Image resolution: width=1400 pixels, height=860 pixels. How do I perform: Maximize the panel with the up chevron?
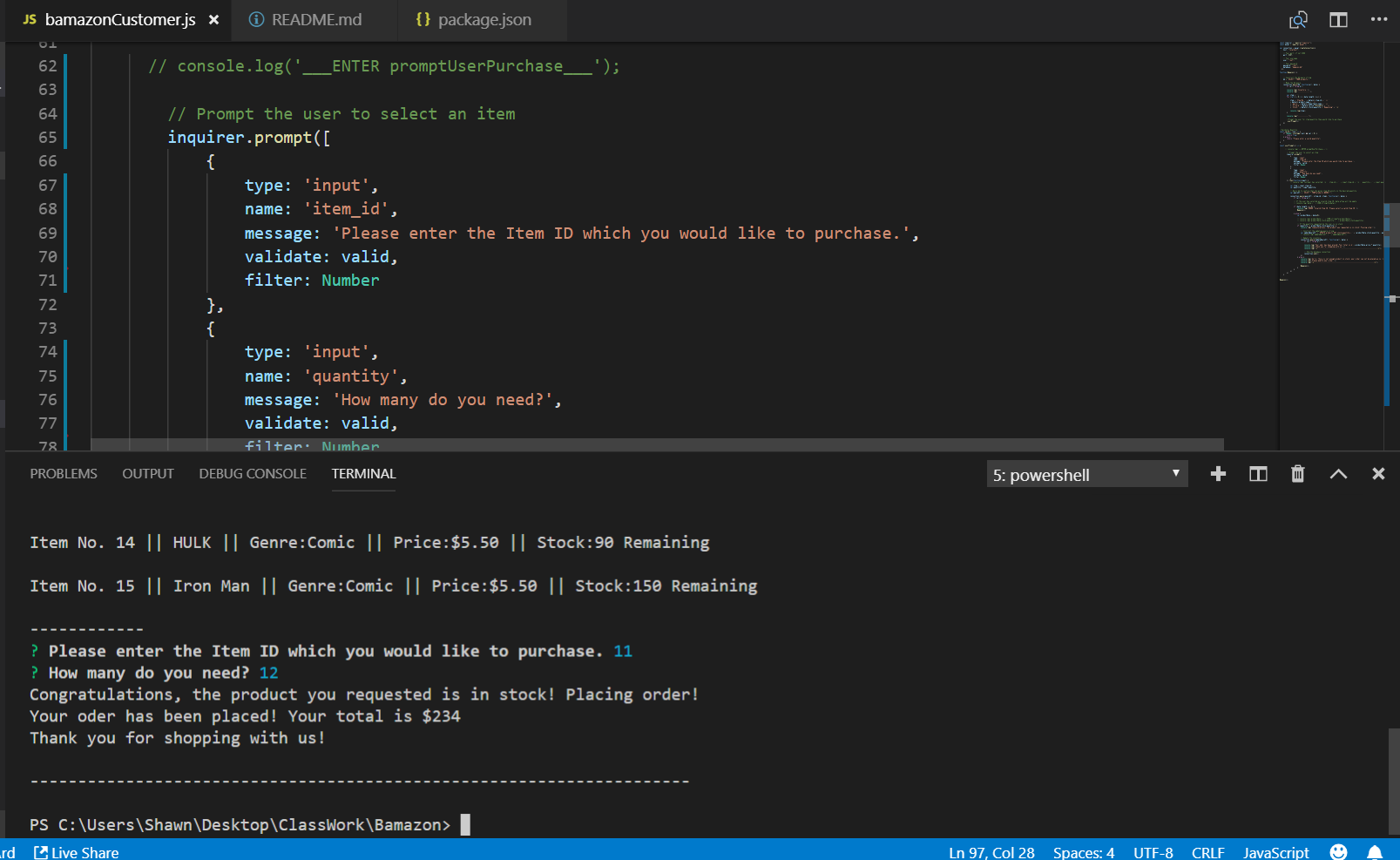click(x=1338, y=474)
